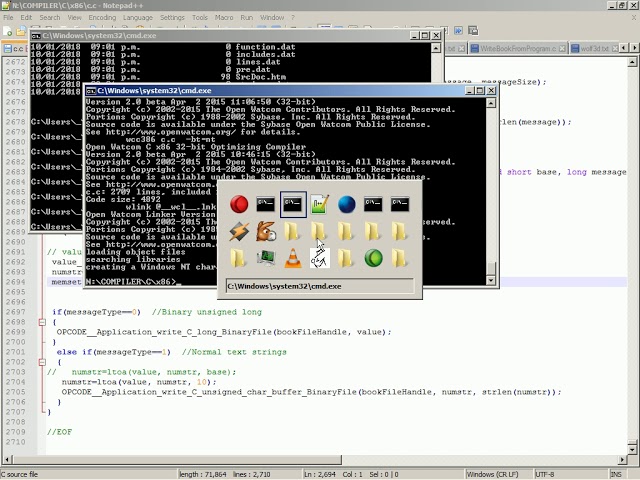Click the Notepad++ title bar app icon
640x480 pixels.
pyautogui.click(x=5, y=5)
